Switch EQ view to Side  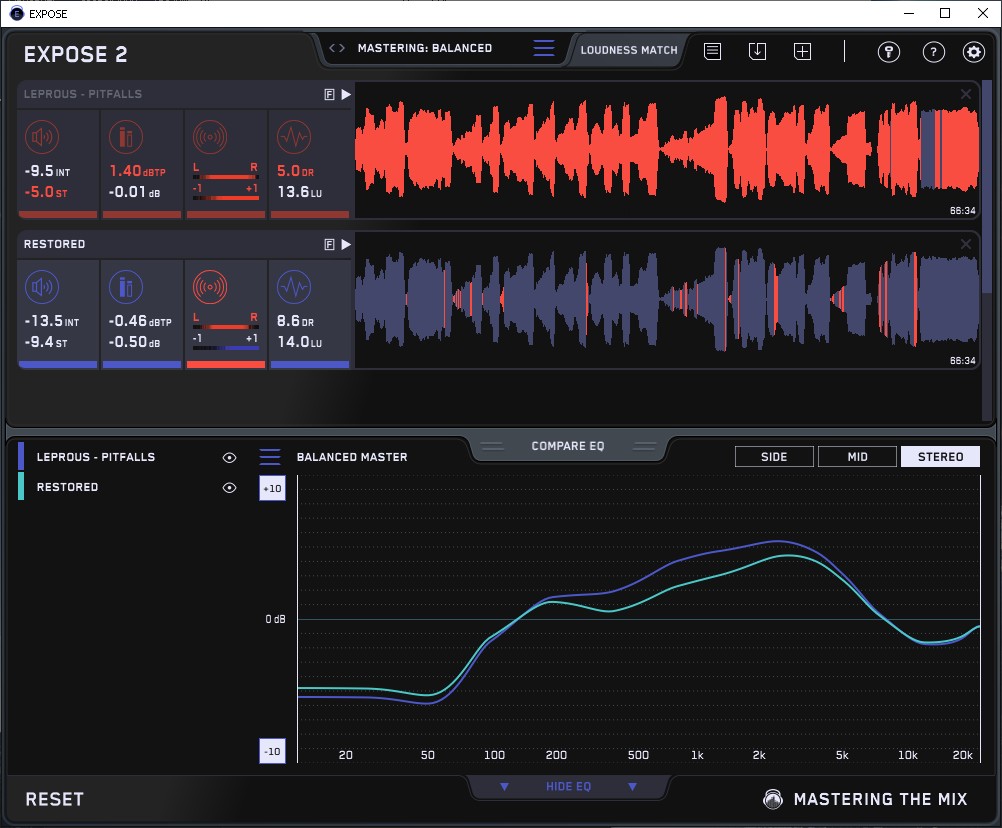[774, 457]
